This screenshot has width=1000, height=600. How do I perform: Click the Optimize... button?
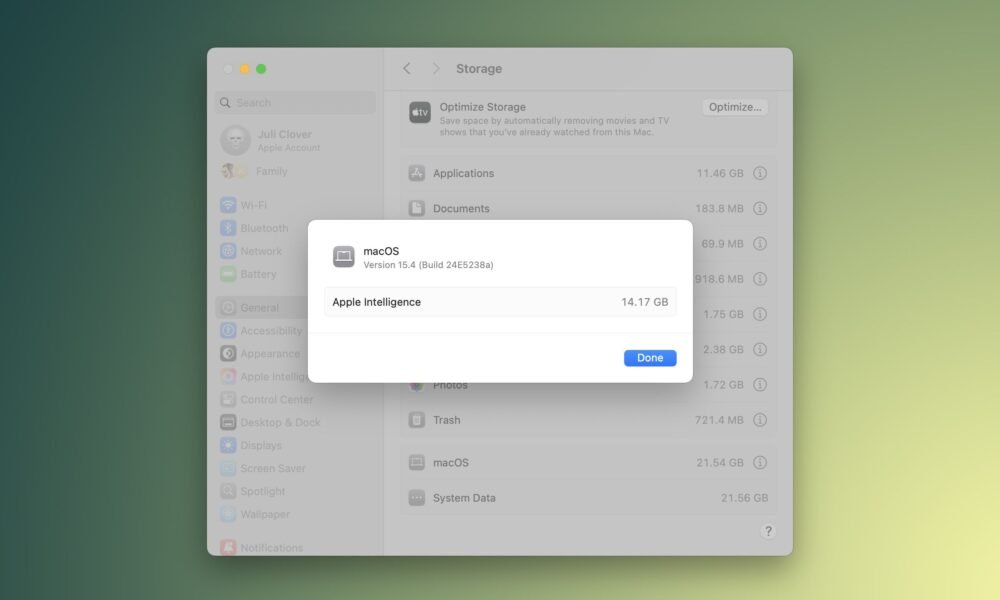click(x=734, y=107)
